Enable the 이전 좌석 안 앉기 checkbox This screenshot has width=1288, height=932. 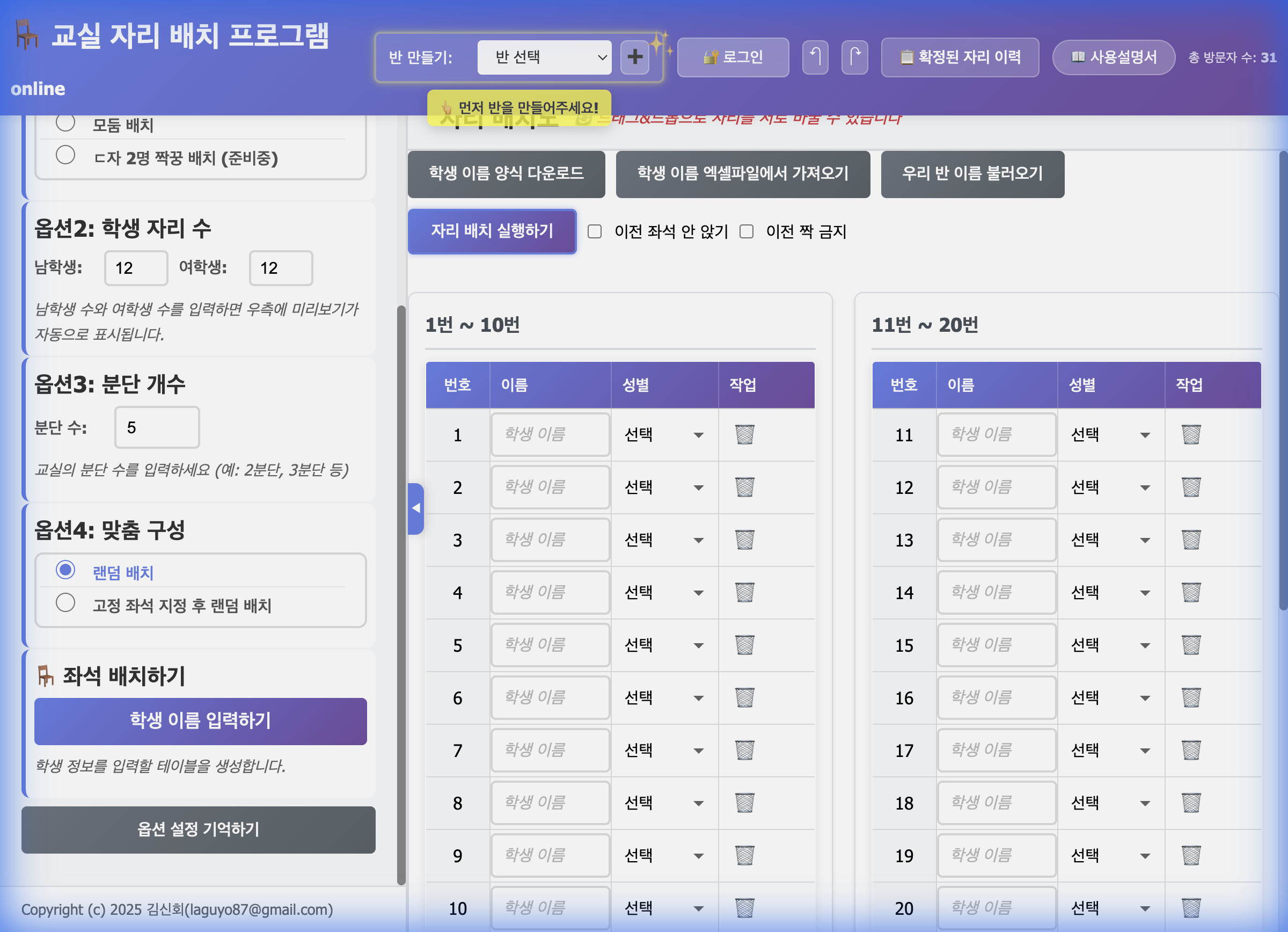coord(594,231)
